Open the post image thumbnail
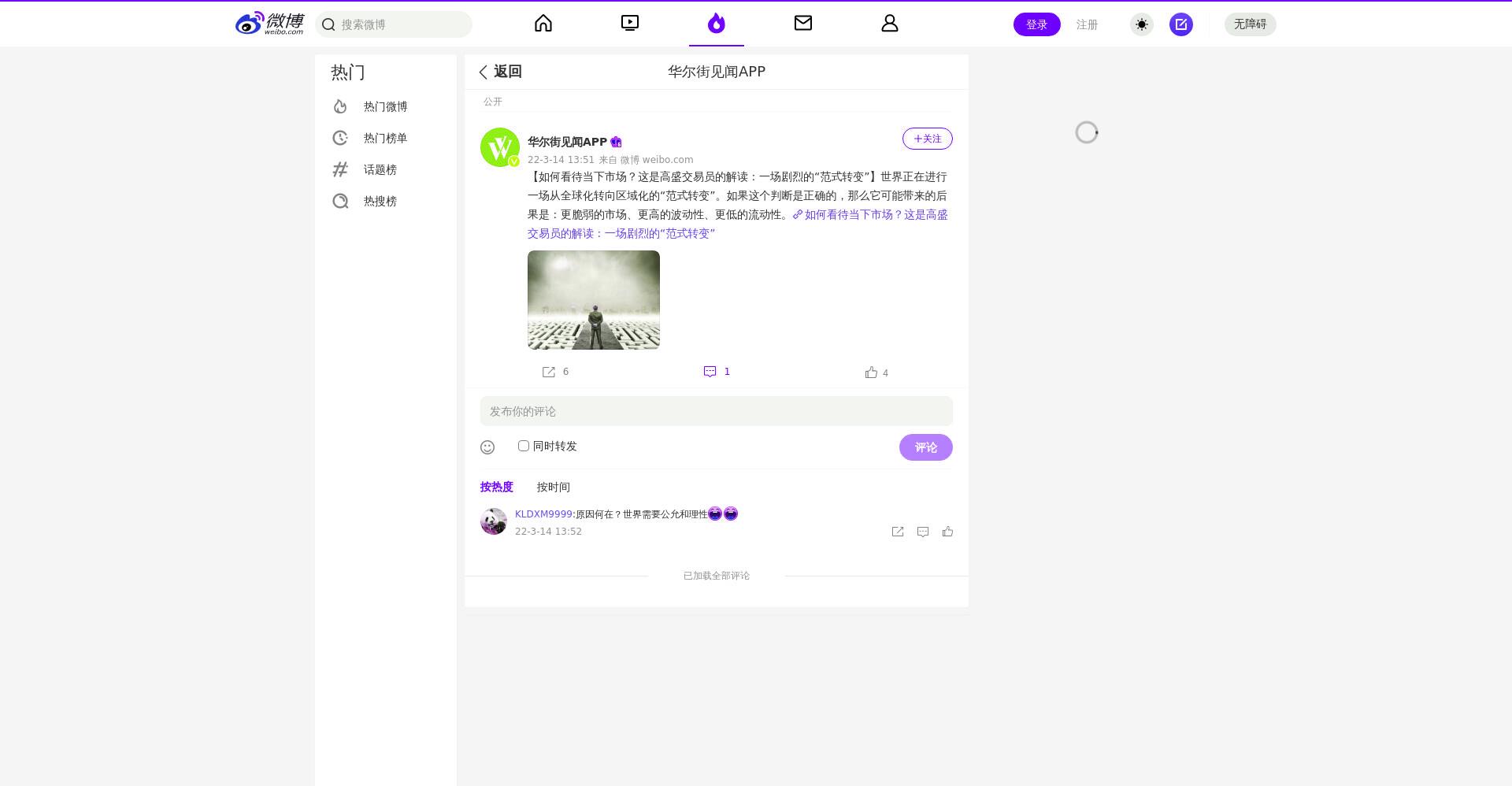This screenshot has height=786, width=1512. (x=594, y=300)
